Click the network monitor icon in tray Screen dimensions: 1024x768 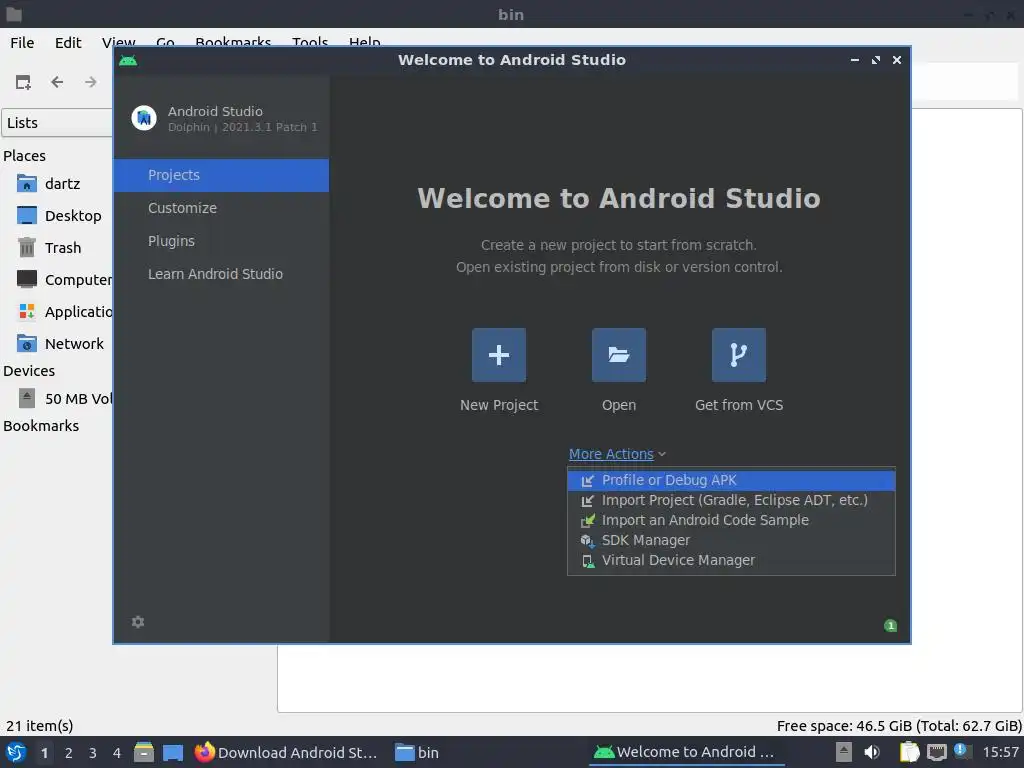coord(936,752)
